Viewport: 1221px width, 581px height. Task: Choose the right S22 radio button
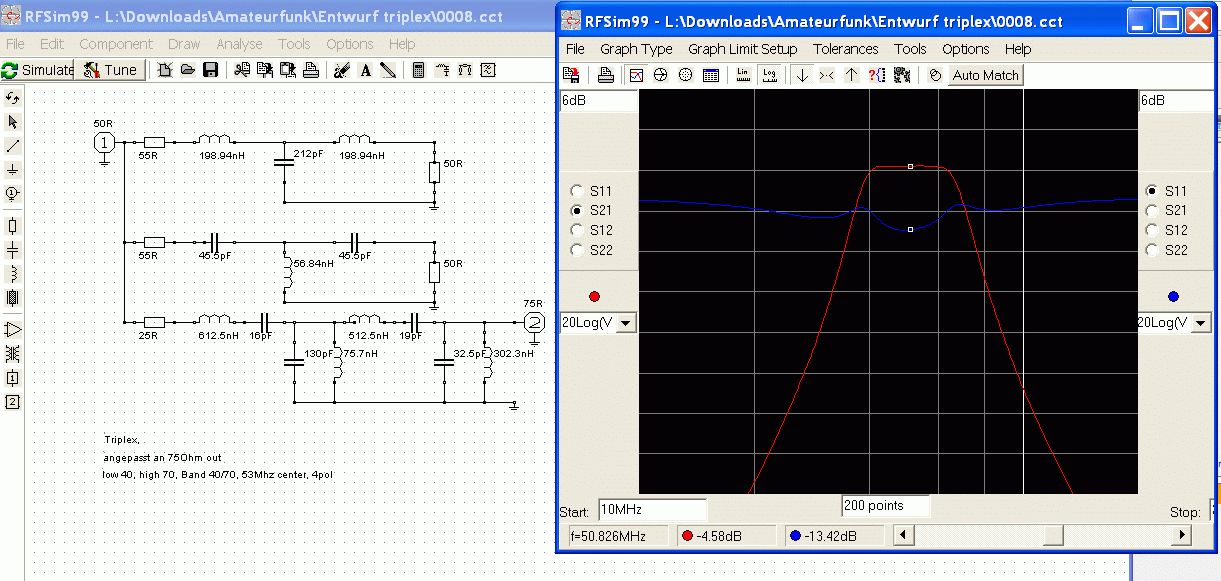(1152, 250)
